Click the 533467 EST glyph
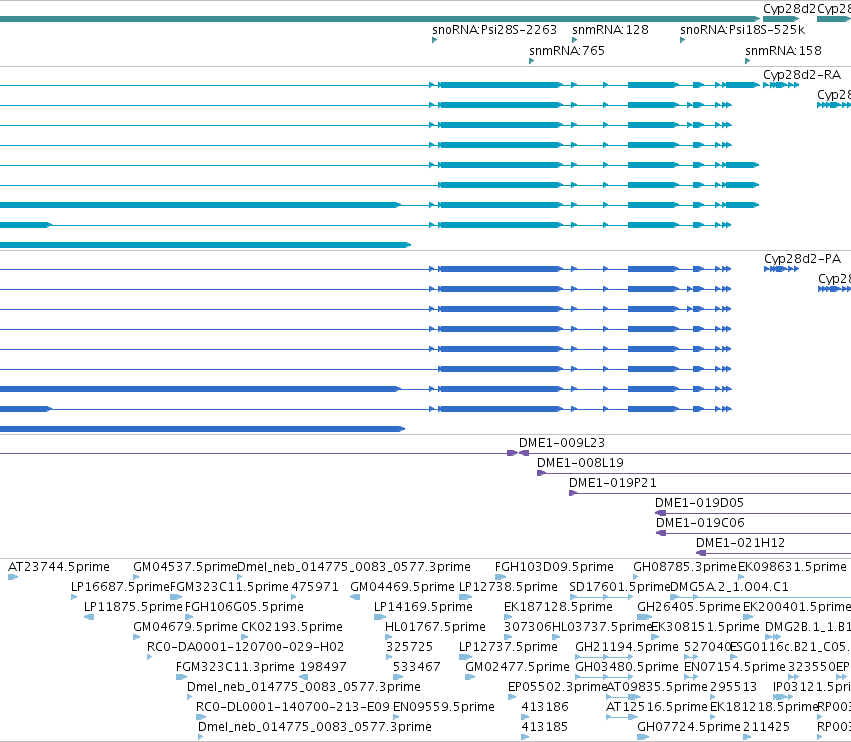The image size is (851, 742). [398, 677]
